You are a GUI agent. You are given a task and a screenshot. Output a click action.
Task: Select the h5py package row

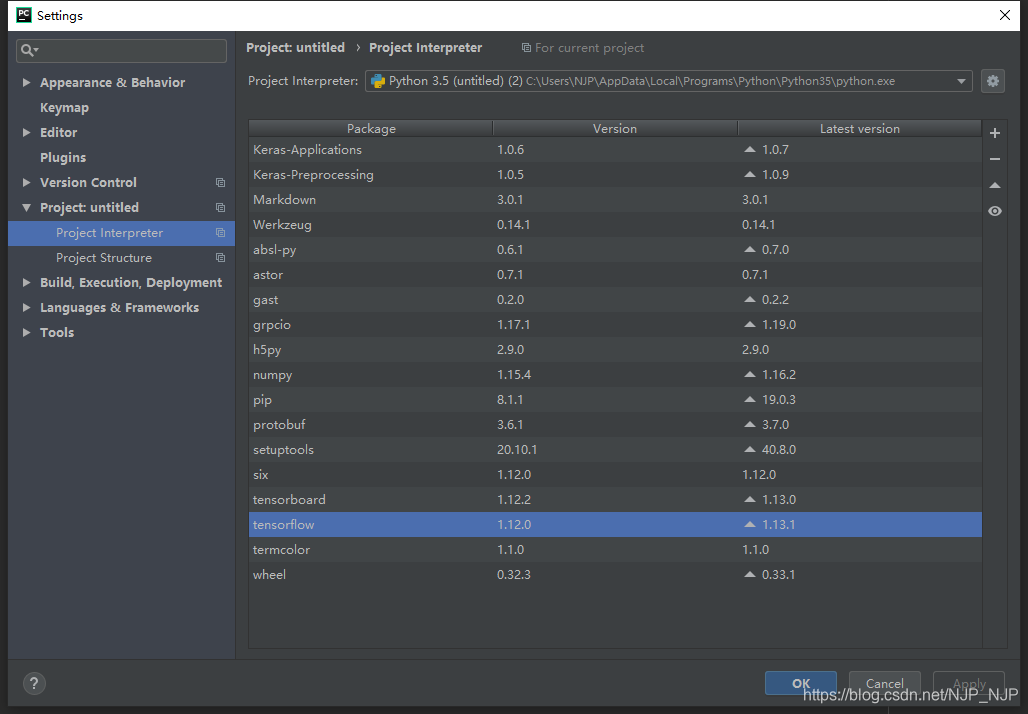click(x=615, y=349)
